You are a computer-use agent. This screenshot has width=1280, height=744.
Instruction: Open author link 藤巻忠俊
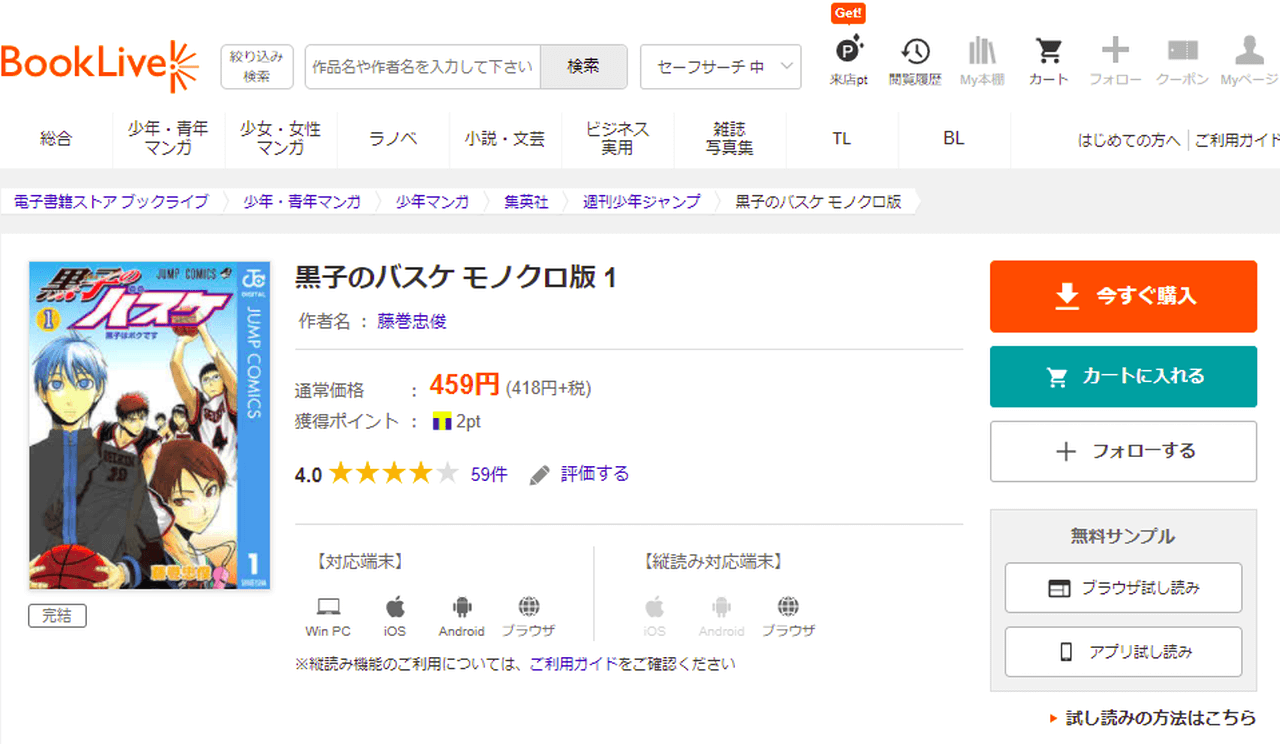[411, 321]
